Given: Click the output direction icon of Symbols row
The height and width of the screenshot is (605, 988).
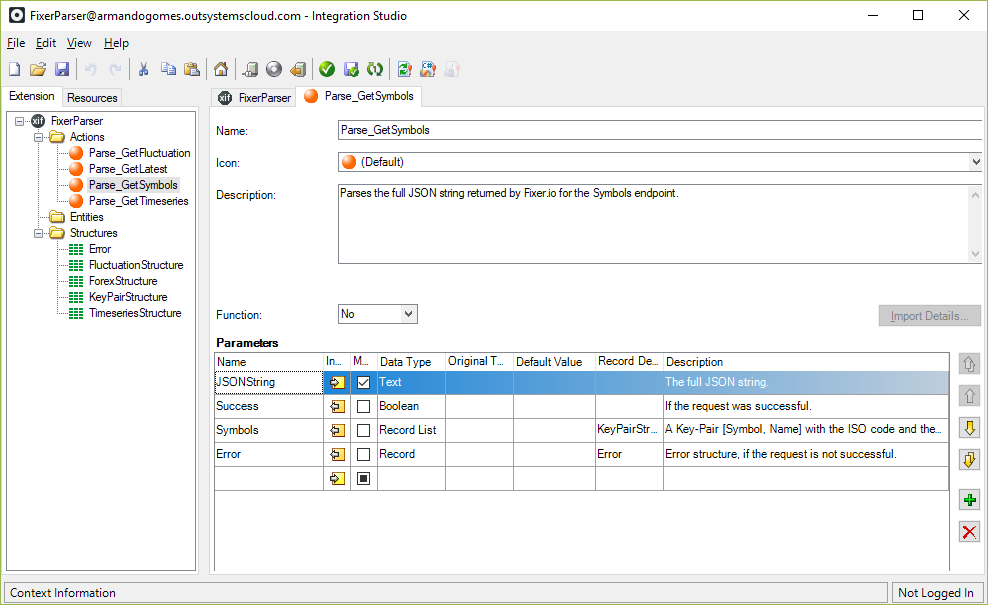Looking at the screenshot, I should [x=337, y=430].
